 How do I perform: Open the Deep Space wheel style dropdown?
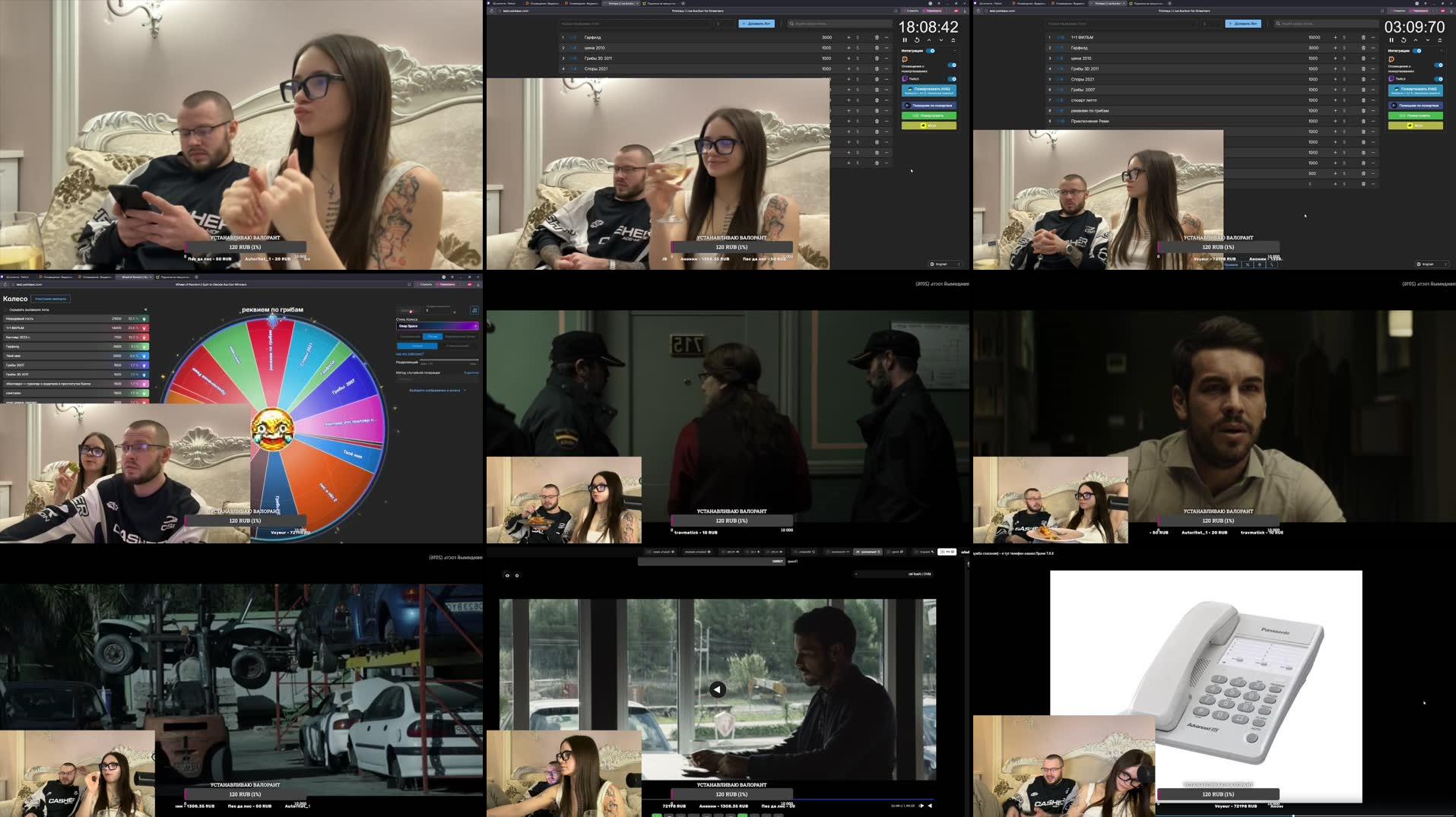coord(438,326)
